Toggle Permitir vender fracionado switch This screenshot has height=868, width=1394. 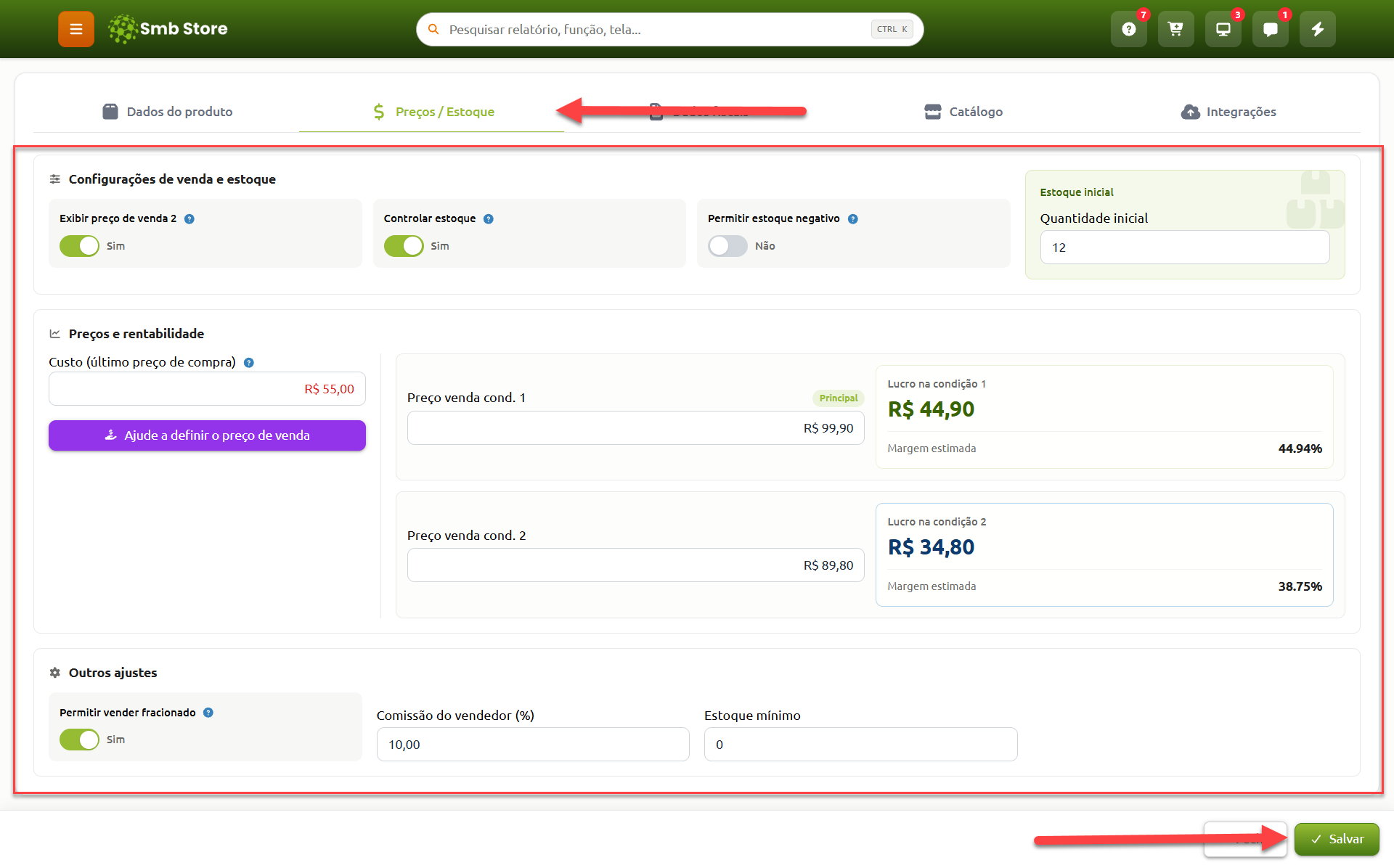(x=79, y=740)
